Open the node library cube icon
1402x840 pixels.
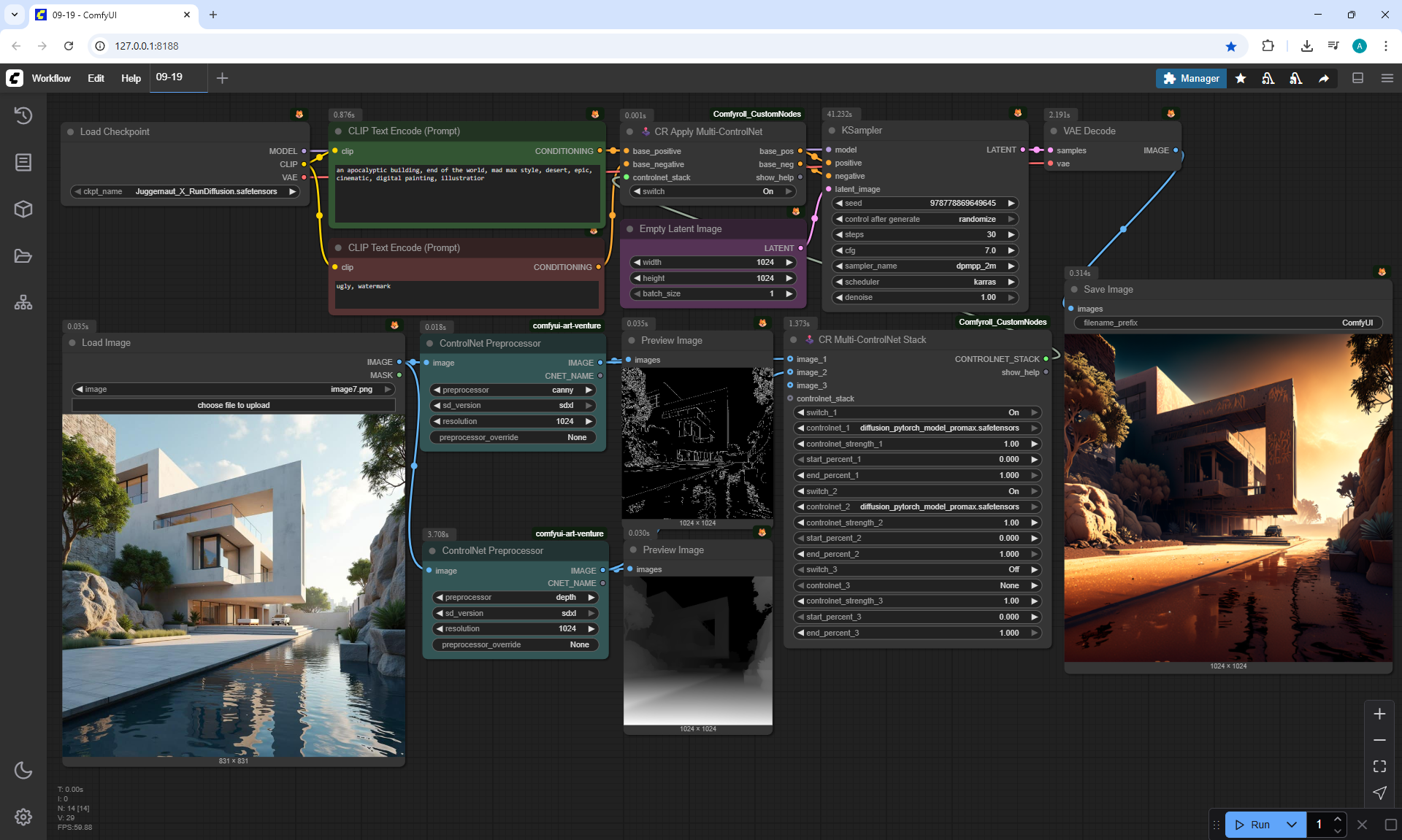(x=23, y=209)
